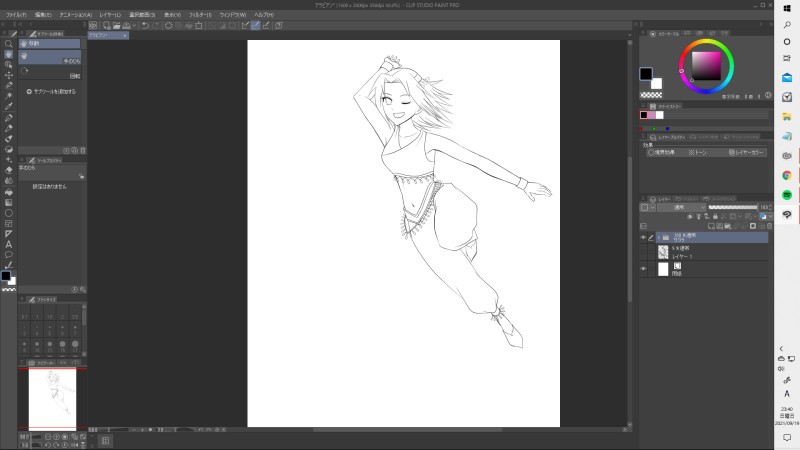Click inside the color wheel square
Viewport: 800px width, 450px height.
click(x=706, y=66)
